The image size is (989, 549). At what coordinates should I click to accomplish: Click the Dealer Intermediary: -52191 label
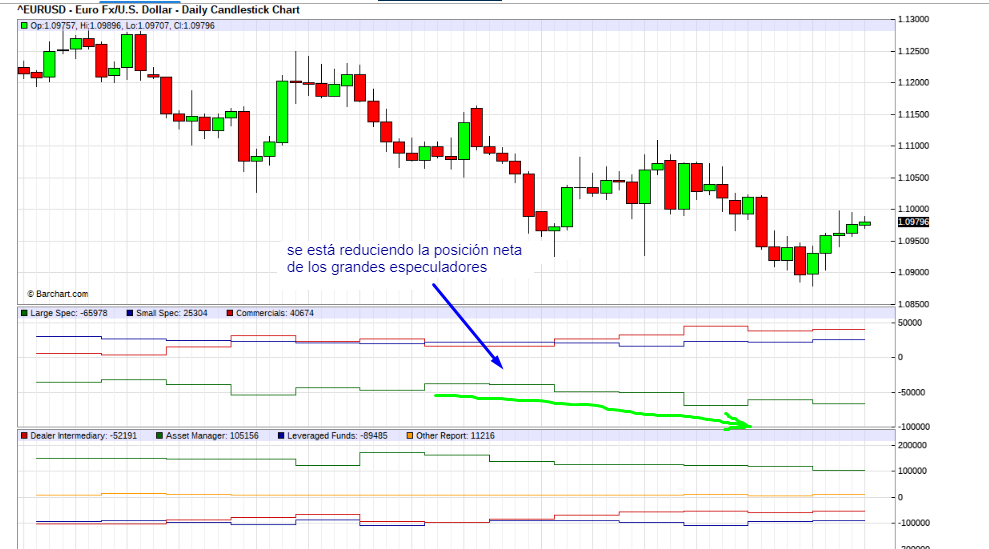[x=83, y=435]
